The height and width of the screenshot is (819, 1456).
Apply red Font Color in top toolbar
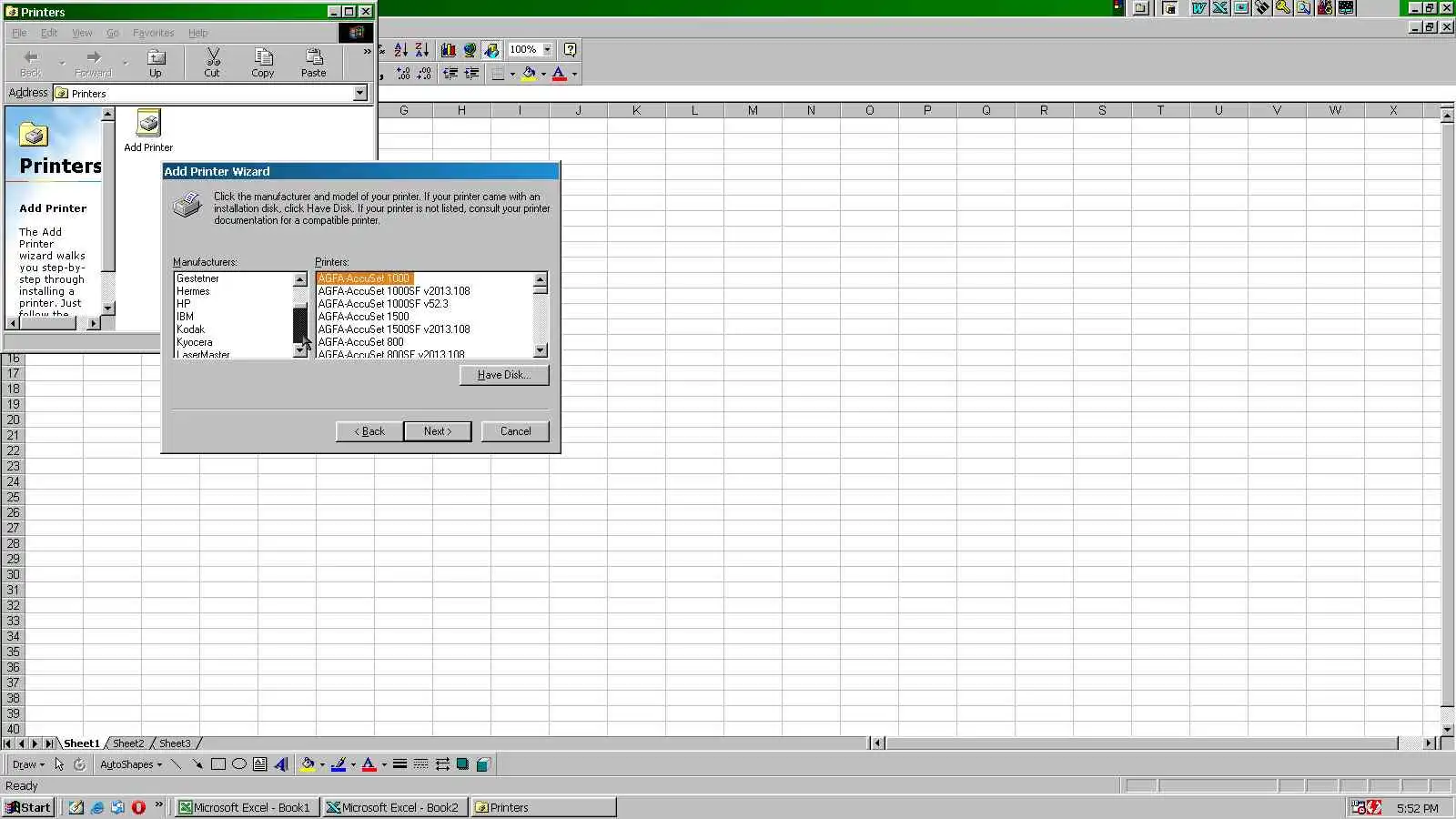[560, 74]
